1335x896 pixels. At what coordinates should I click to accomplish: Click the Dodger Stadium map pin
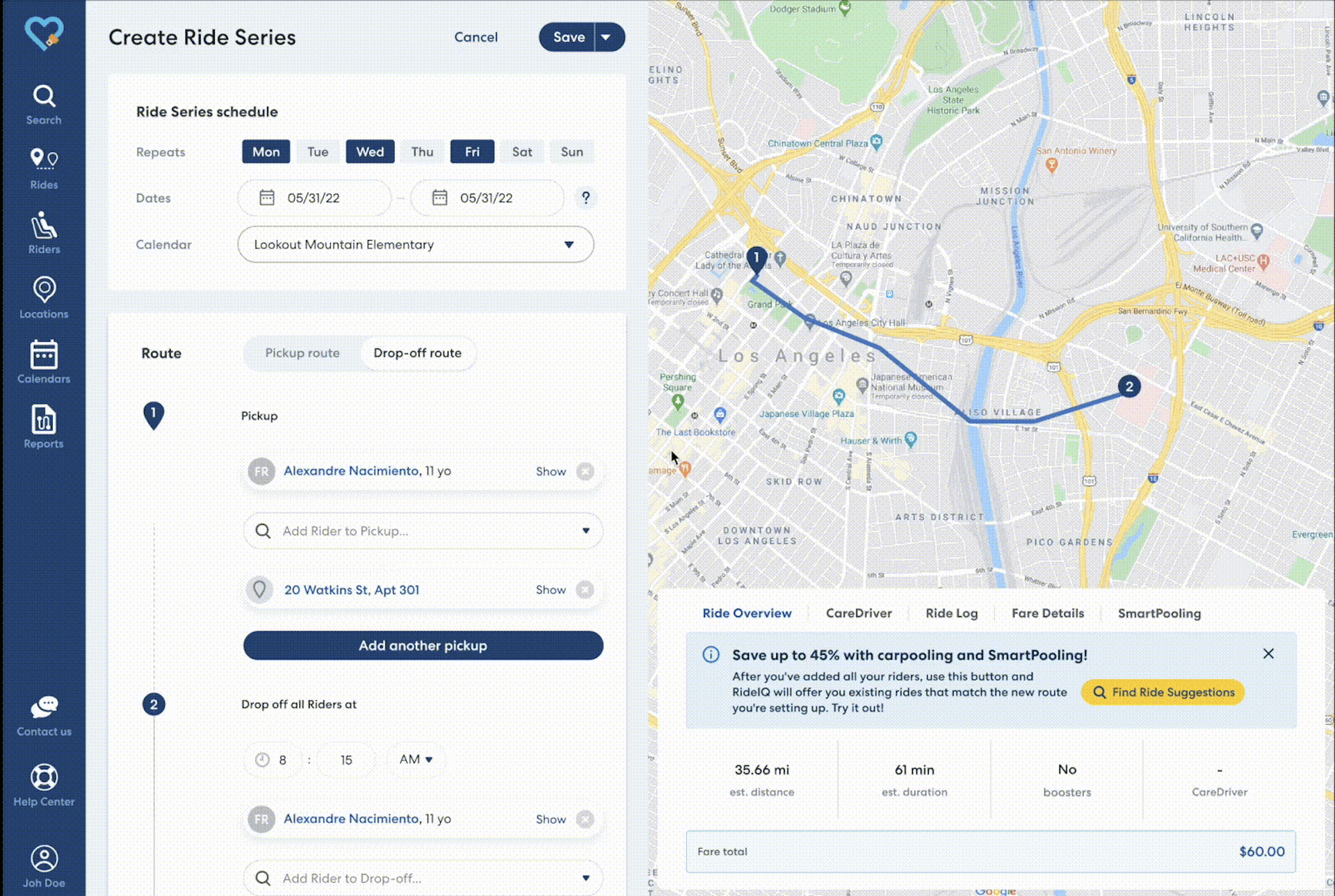pyautogui.click(x=845, y=8)
